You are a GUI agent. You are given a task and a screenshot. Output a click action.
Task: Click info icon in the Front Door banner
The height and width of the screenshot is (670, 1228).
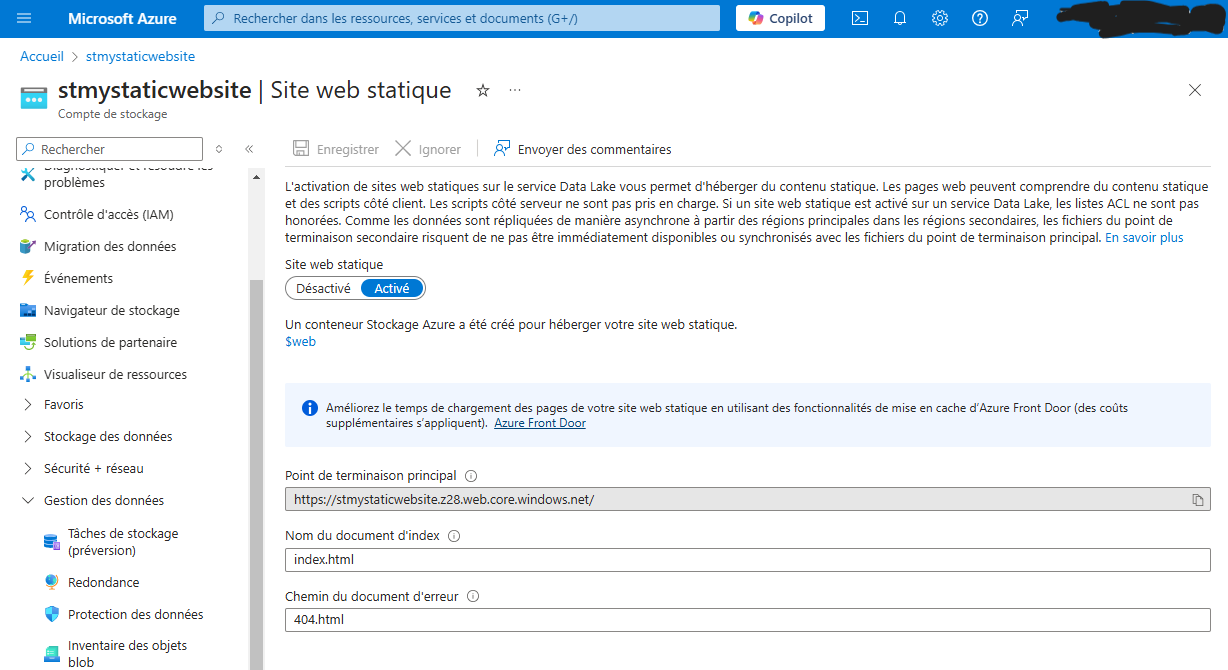(310, 408)
